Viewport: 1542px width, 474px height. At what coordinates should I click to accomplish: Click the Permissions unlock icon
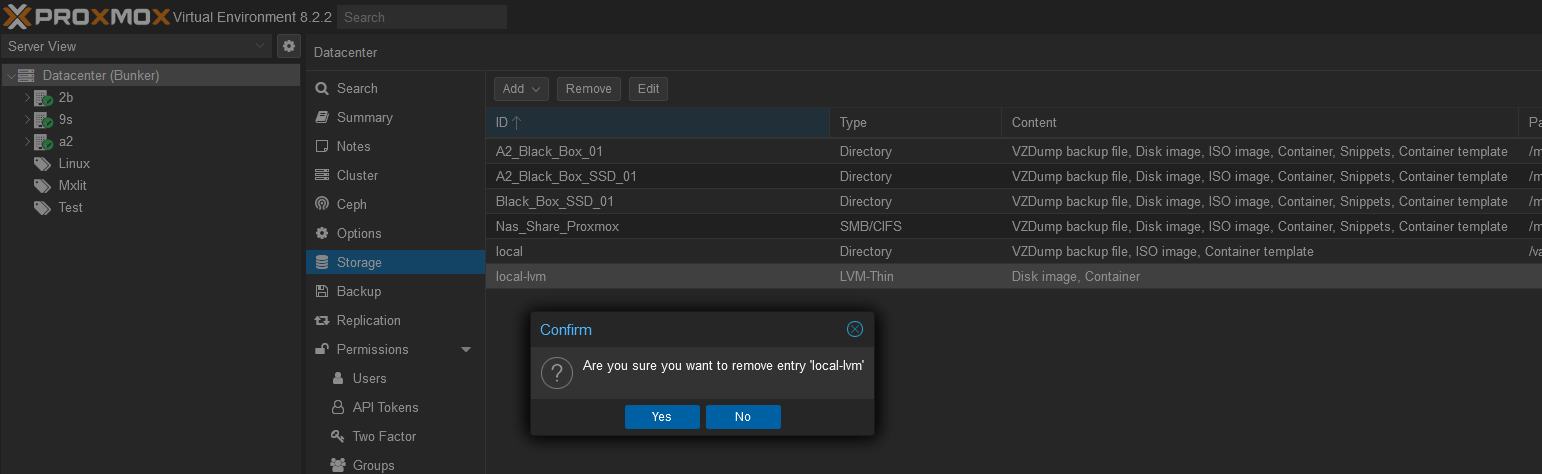click(322, 349)
